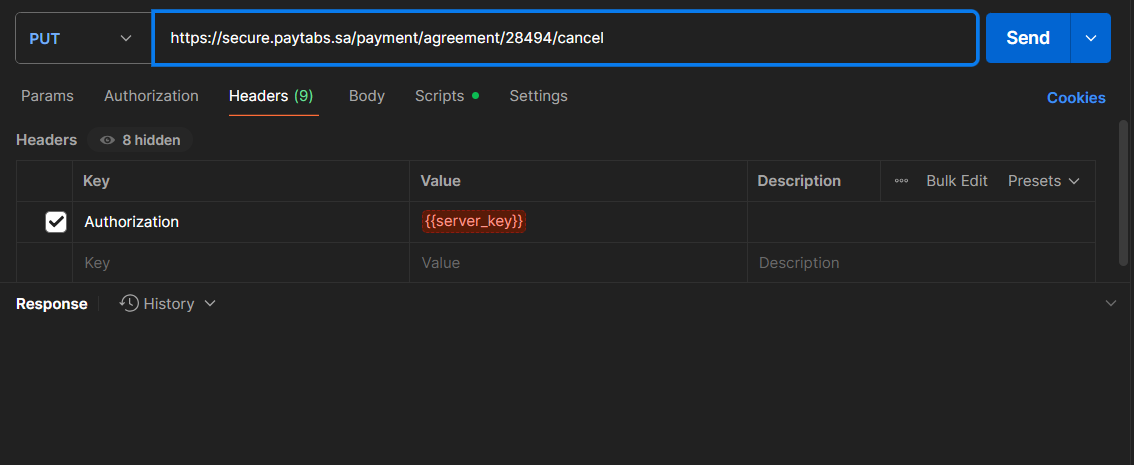Open the Authorization tab
The height and width of the screenshot is (465, 1134).
[151, 96]
